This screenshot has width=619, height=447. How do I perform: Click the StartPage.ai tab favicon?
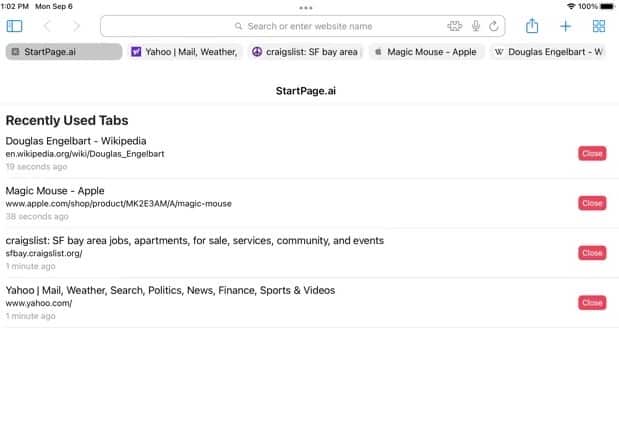point(15,52)
